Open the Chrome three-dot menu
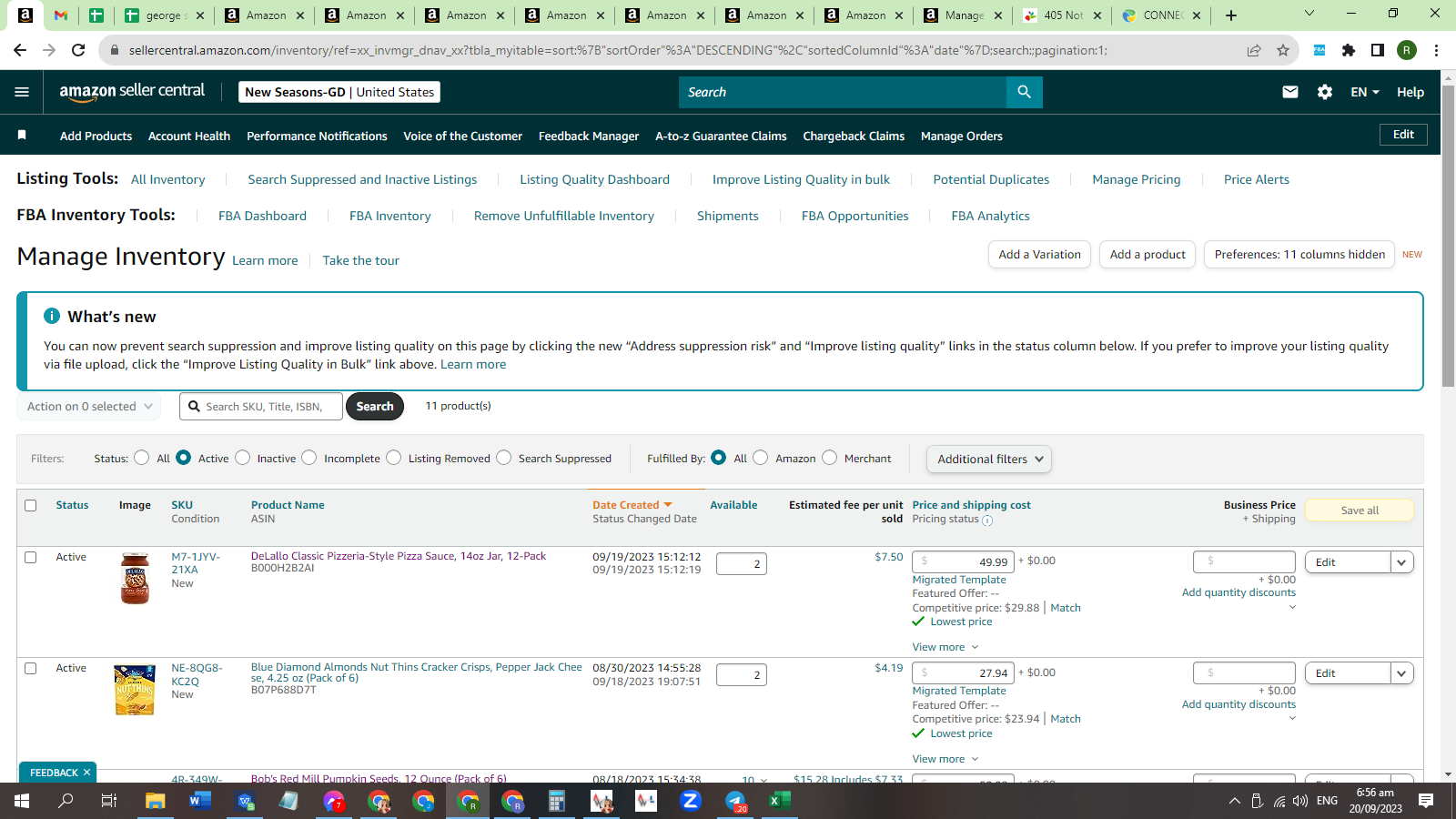The width and height of the screenshot is (1456, 819). [1436, 50]
